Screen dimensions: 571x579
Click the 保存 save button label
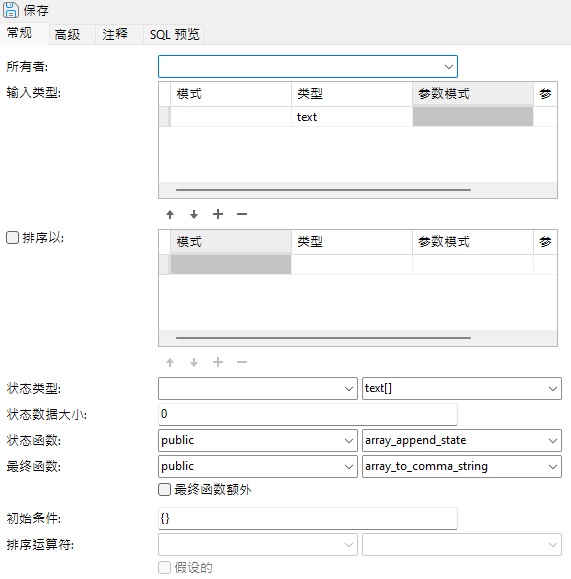pos(36,10)
